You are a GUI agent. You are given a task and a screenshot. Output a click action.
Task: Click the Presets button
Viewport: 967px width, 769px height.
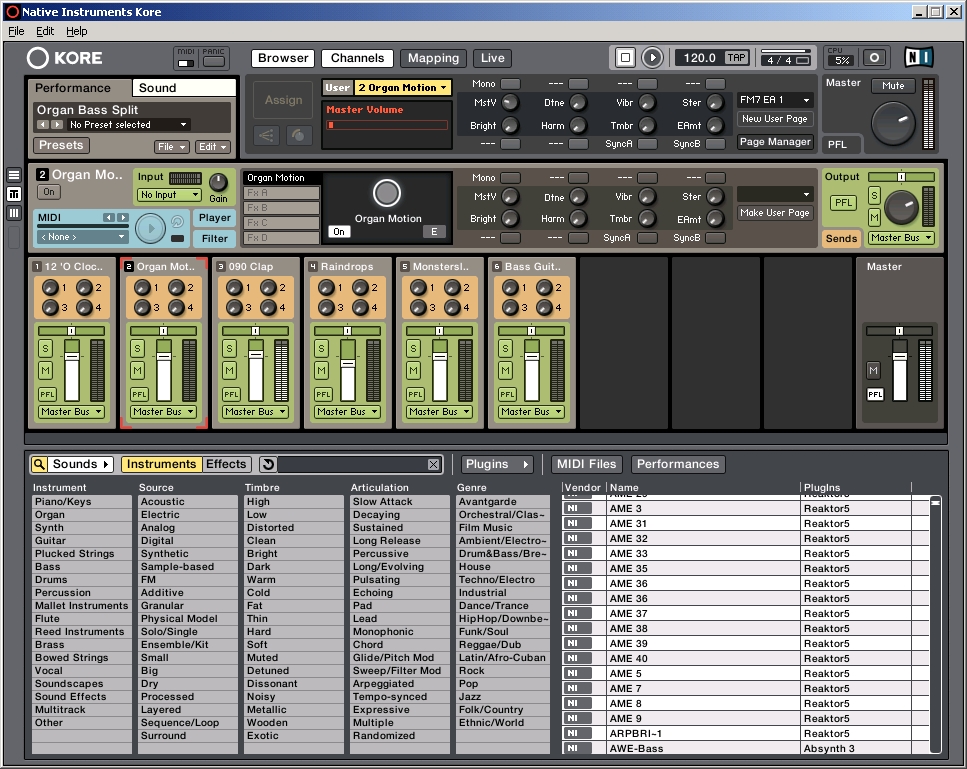coord(61,145)
